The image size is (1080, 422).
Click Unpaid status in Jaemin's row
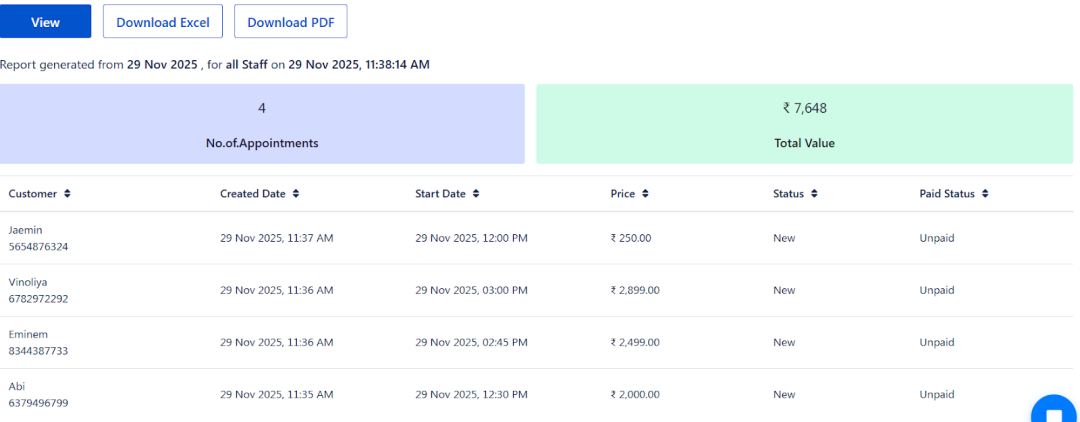tap(937, 238)
